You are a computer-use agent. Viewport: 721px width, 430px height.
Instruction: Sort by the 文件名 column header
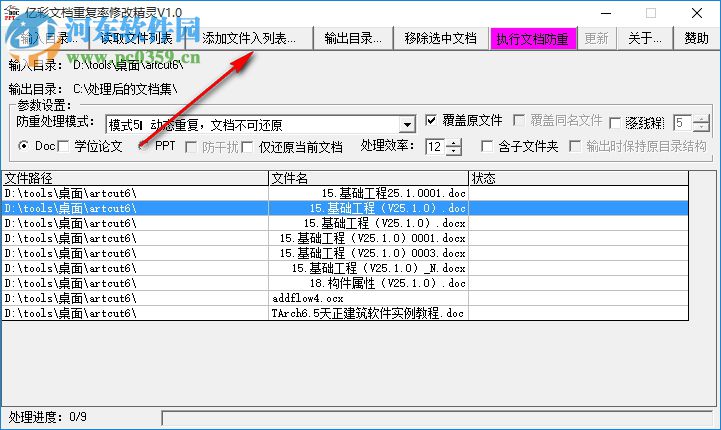pos(368,178)
